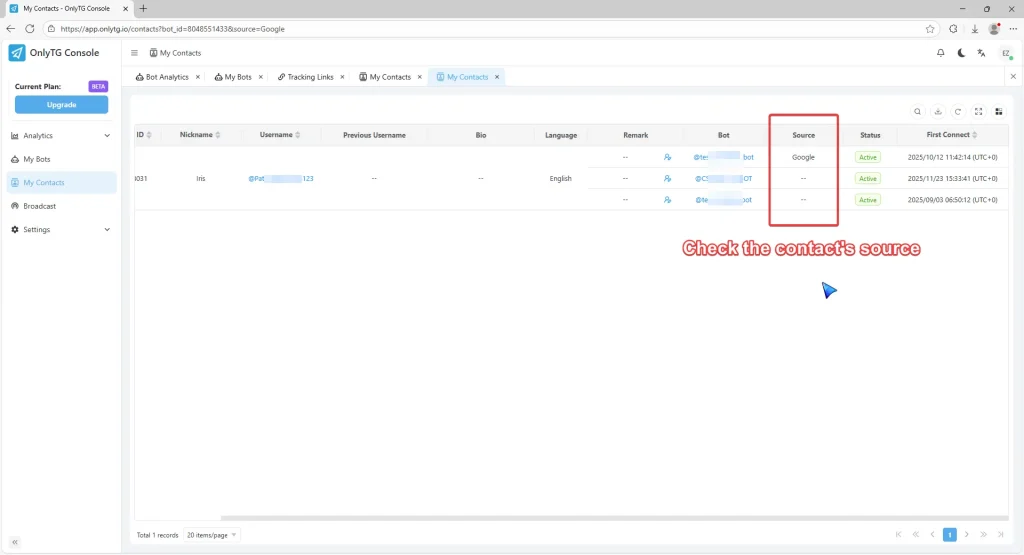Go to last page pagination button
Image resolution: width=1024 pixels, height=555 pixels.
[x=1000, y=535]
